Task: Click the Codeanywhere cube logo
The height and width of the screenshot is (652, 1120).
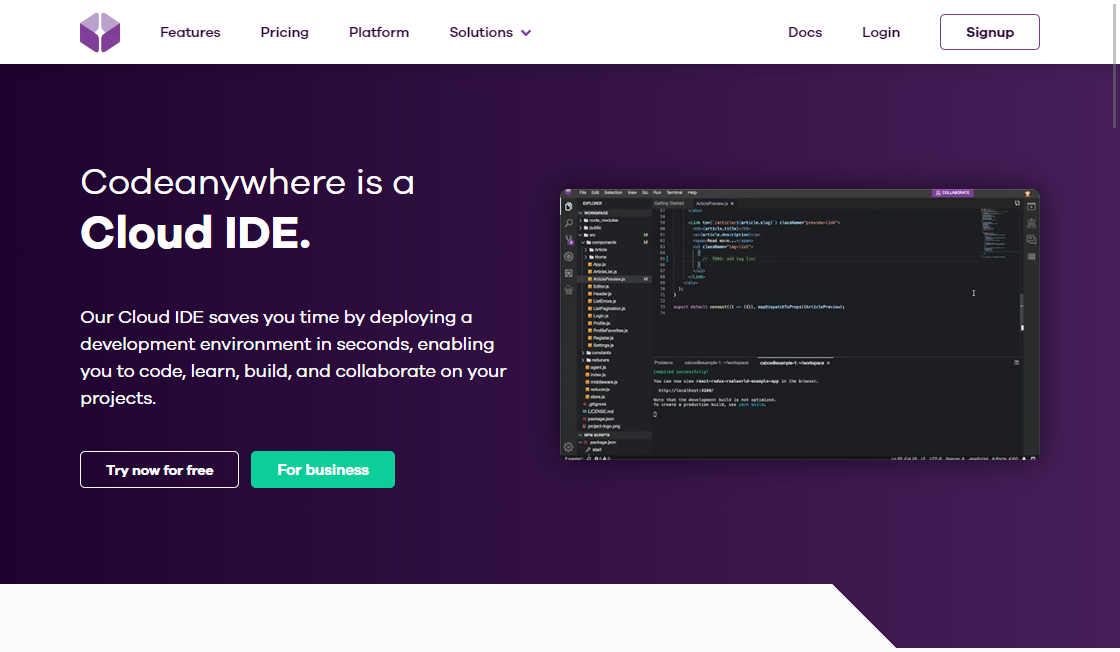Action: (100, 32)
